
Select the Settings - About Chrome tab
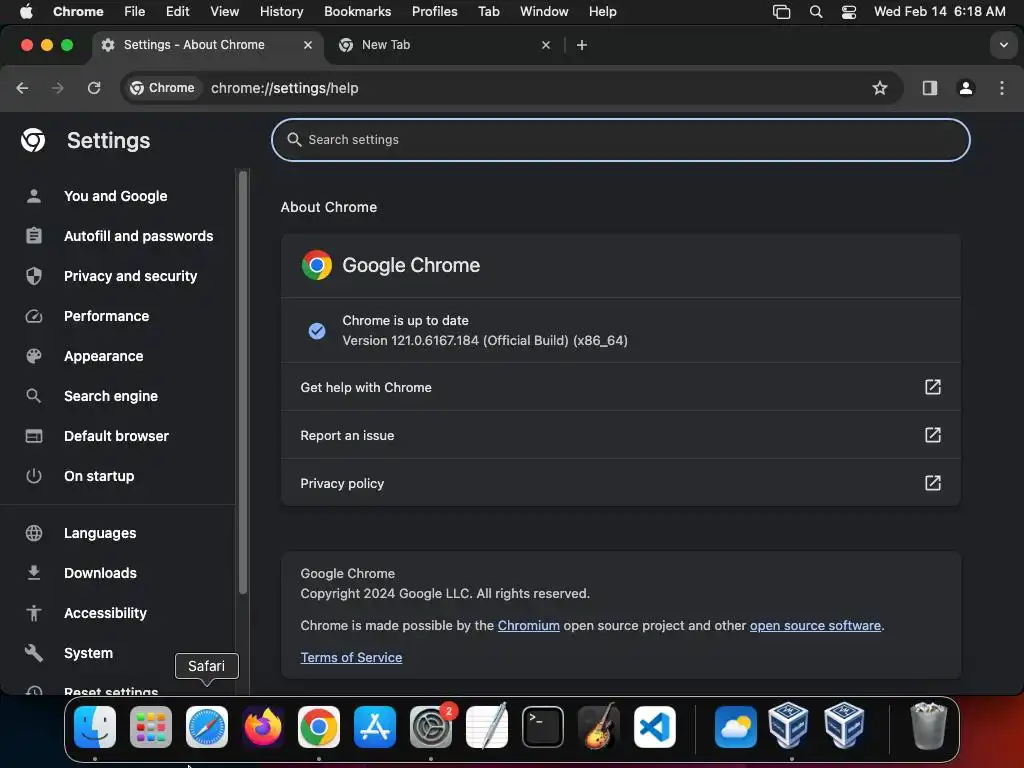click(206, 45)
